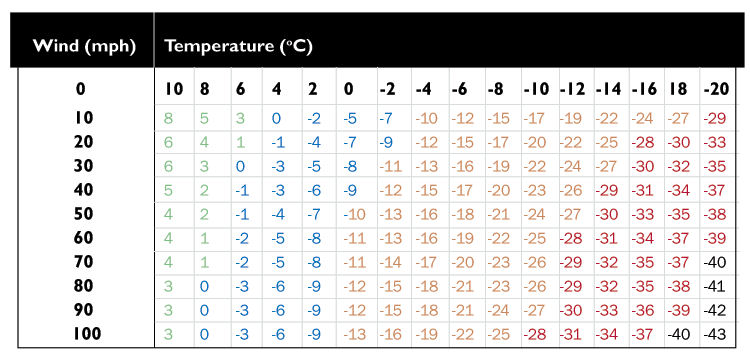
Task: Select the -6 °C column header
Action: 459,89
